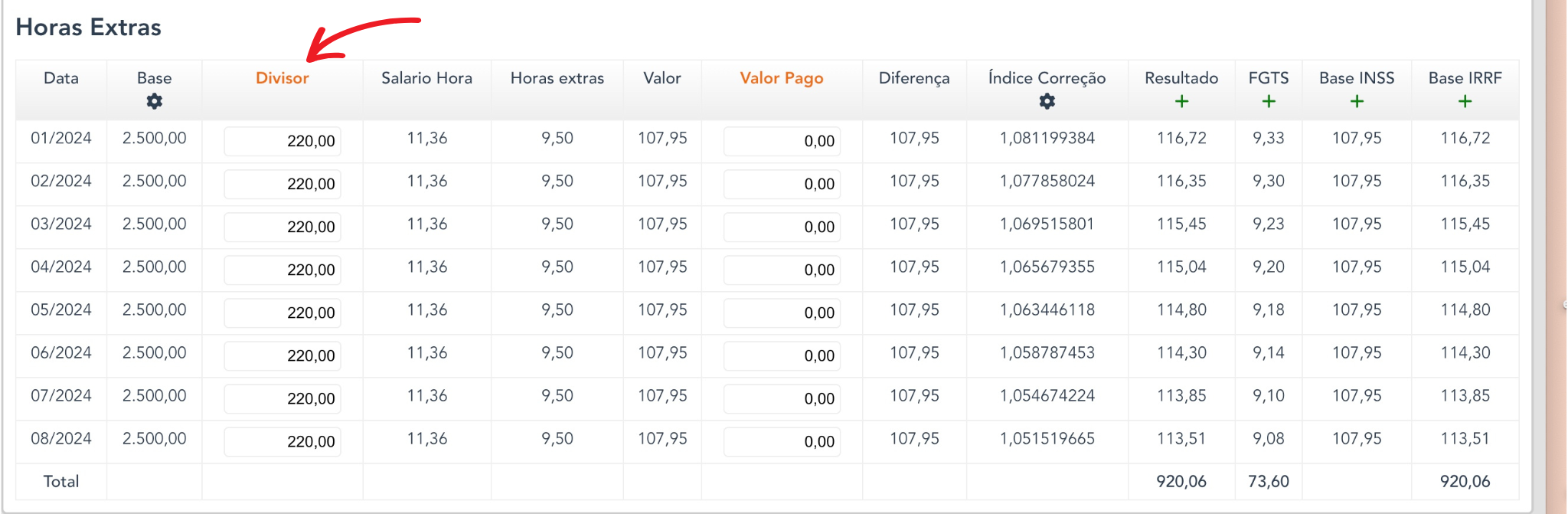This screenshot has height=514, width=1568.
Task: Edit Valor Pago field for 06/2024
Action: (x=782, y=355)
